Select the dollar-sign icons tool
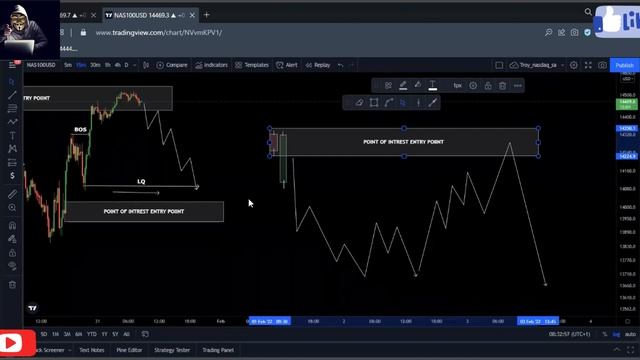 (x=12, y=176)
